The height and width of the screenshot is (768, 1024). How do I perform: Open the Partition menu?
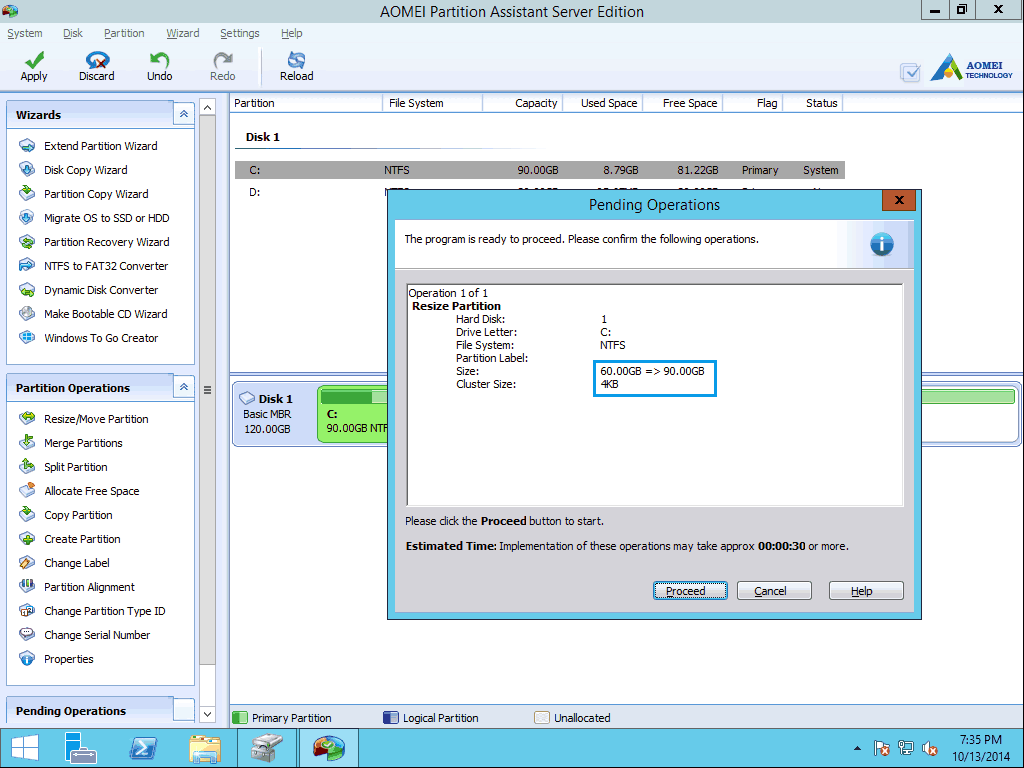pos(124,33)
